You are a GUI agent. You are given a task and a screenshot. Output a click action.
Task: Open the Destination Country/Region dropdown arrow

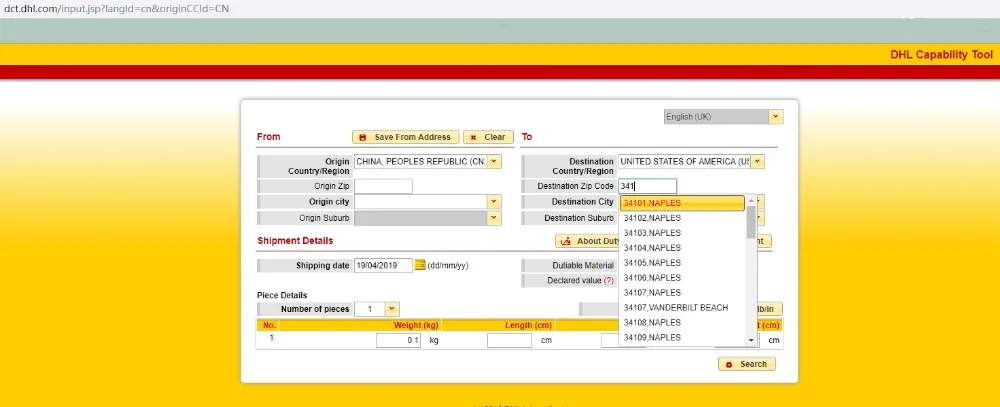[758, 162]
